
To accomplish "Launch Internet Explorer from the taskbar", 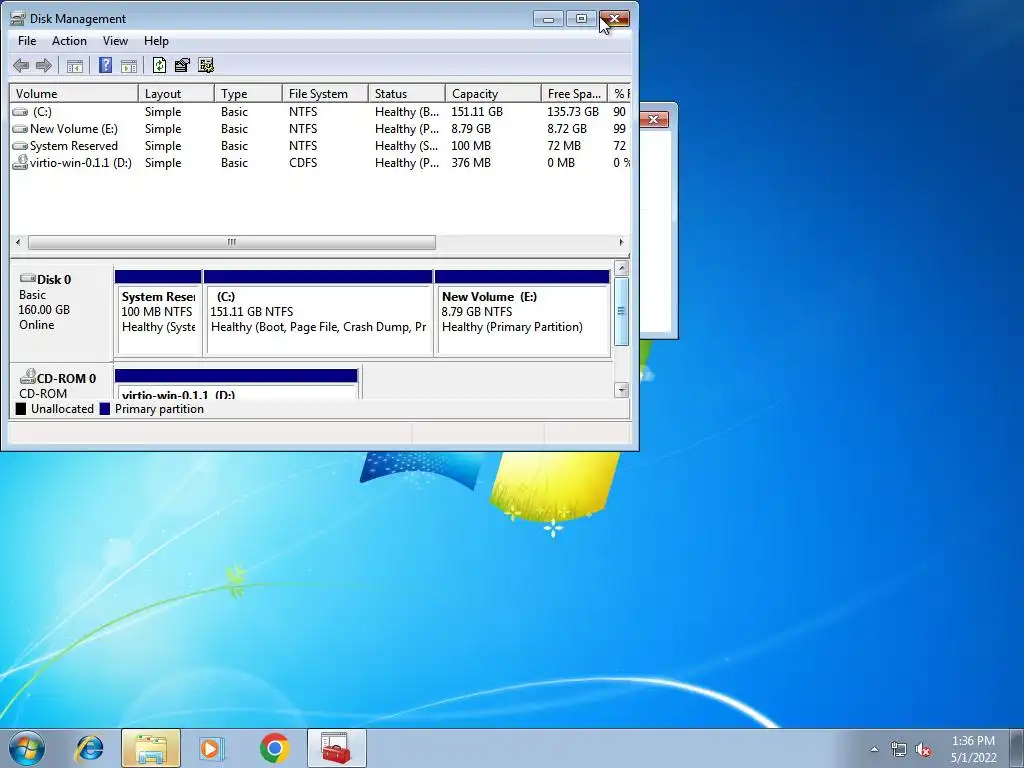I will pos(89,748).
